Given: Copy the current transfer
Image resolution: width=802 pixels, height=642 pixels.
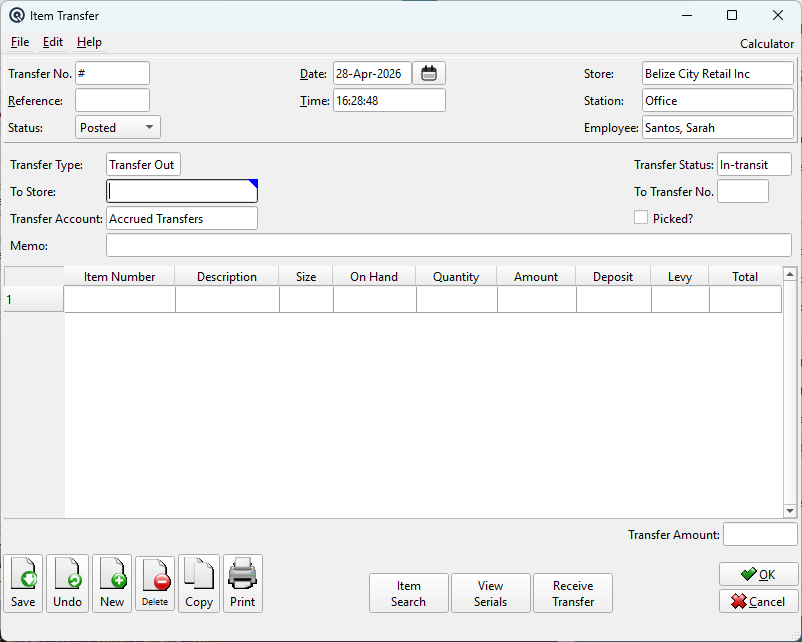Looking at the screenshot, I should (199, 583).
